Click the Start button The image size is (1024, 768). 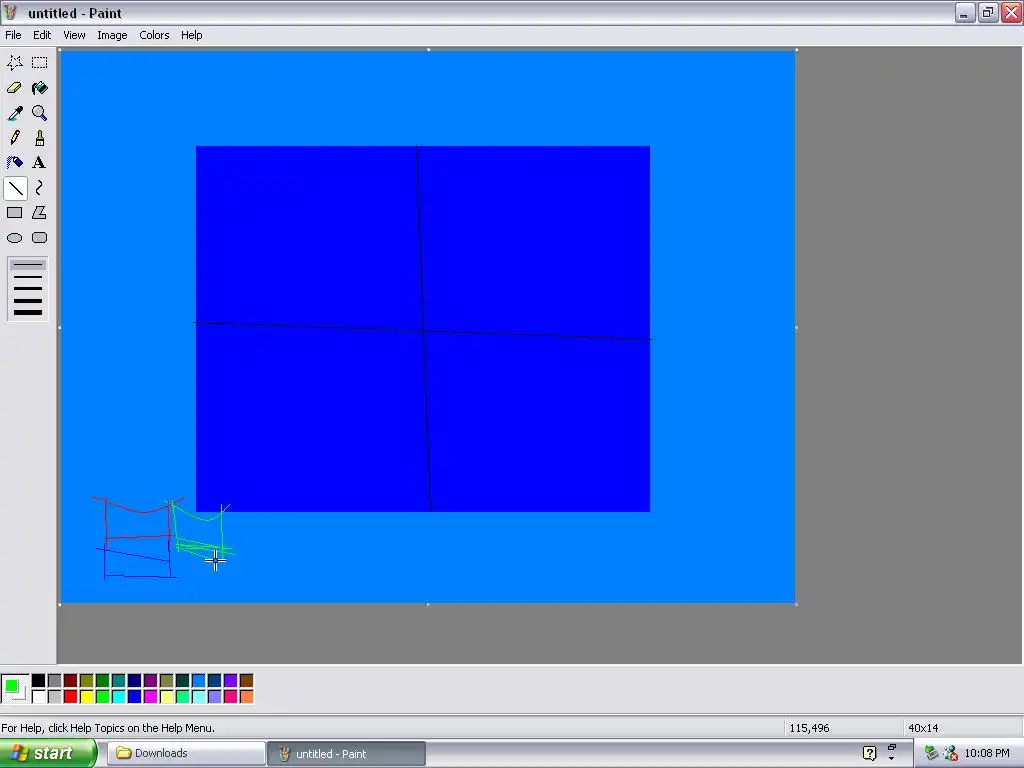[48, 754]
